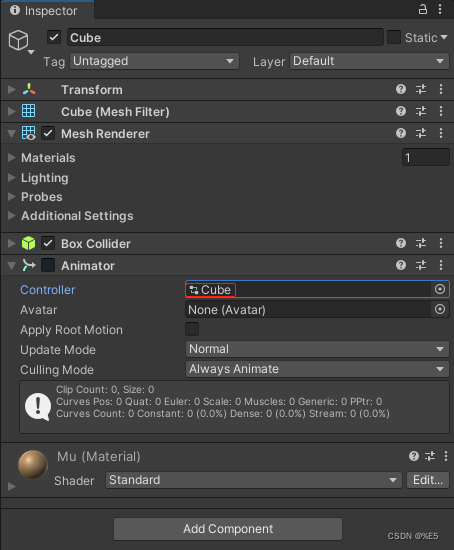Click the Controller object picker circle

(x=440, y=289)
